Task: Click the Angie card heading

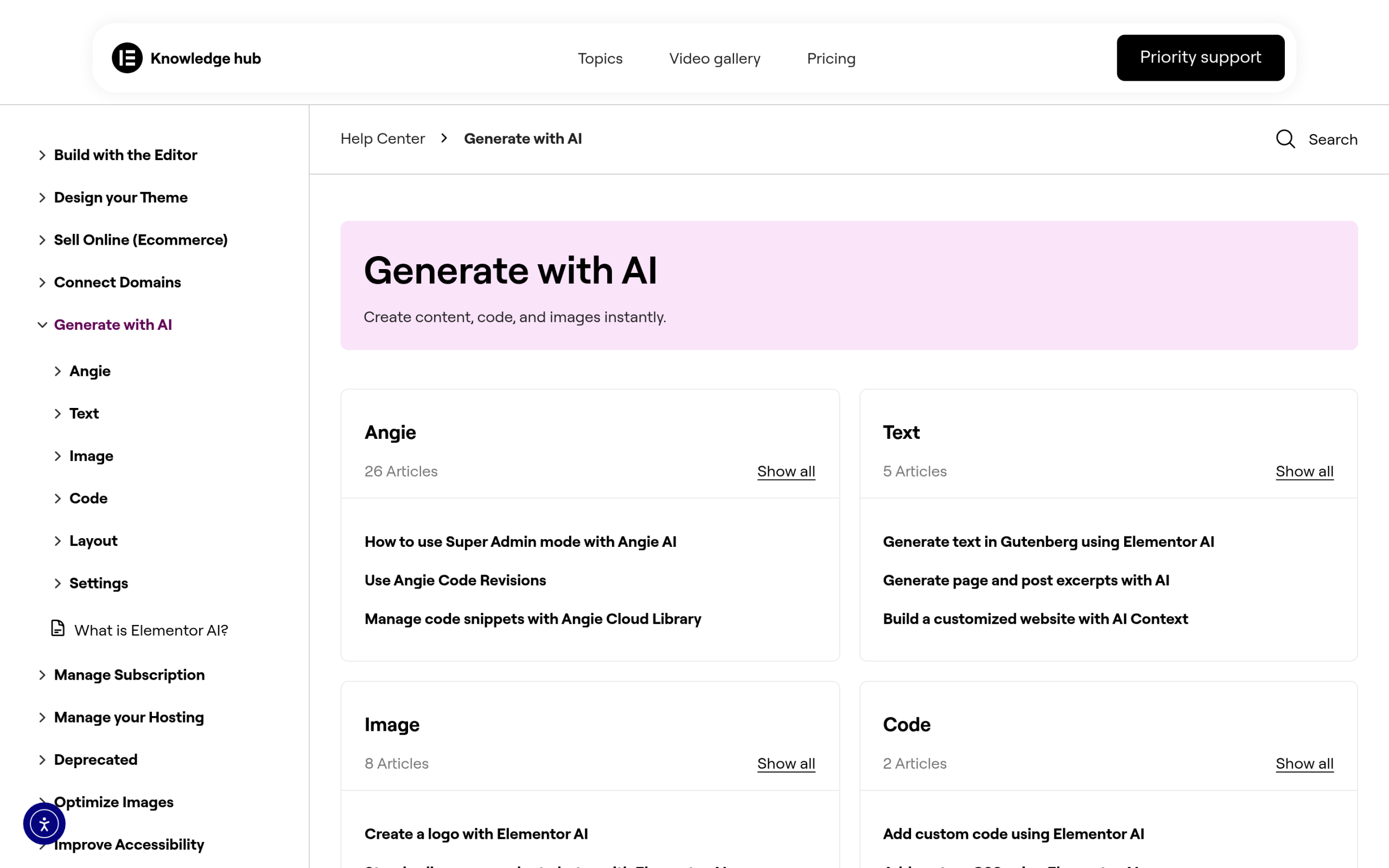Action: (390, 432)
